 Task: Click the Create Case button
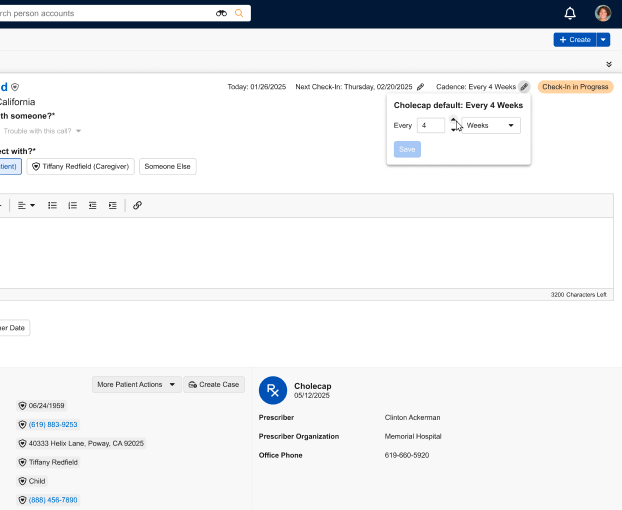(x=213, y=384)
